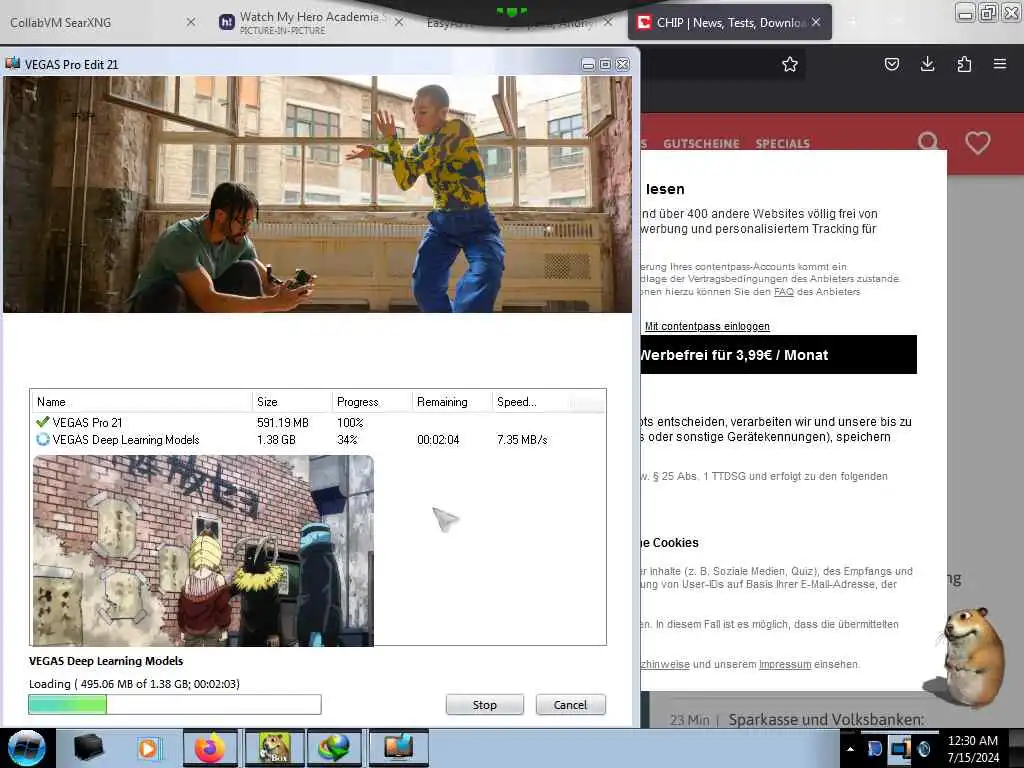Click the 591.19 MB size value

tap(283, 423)
